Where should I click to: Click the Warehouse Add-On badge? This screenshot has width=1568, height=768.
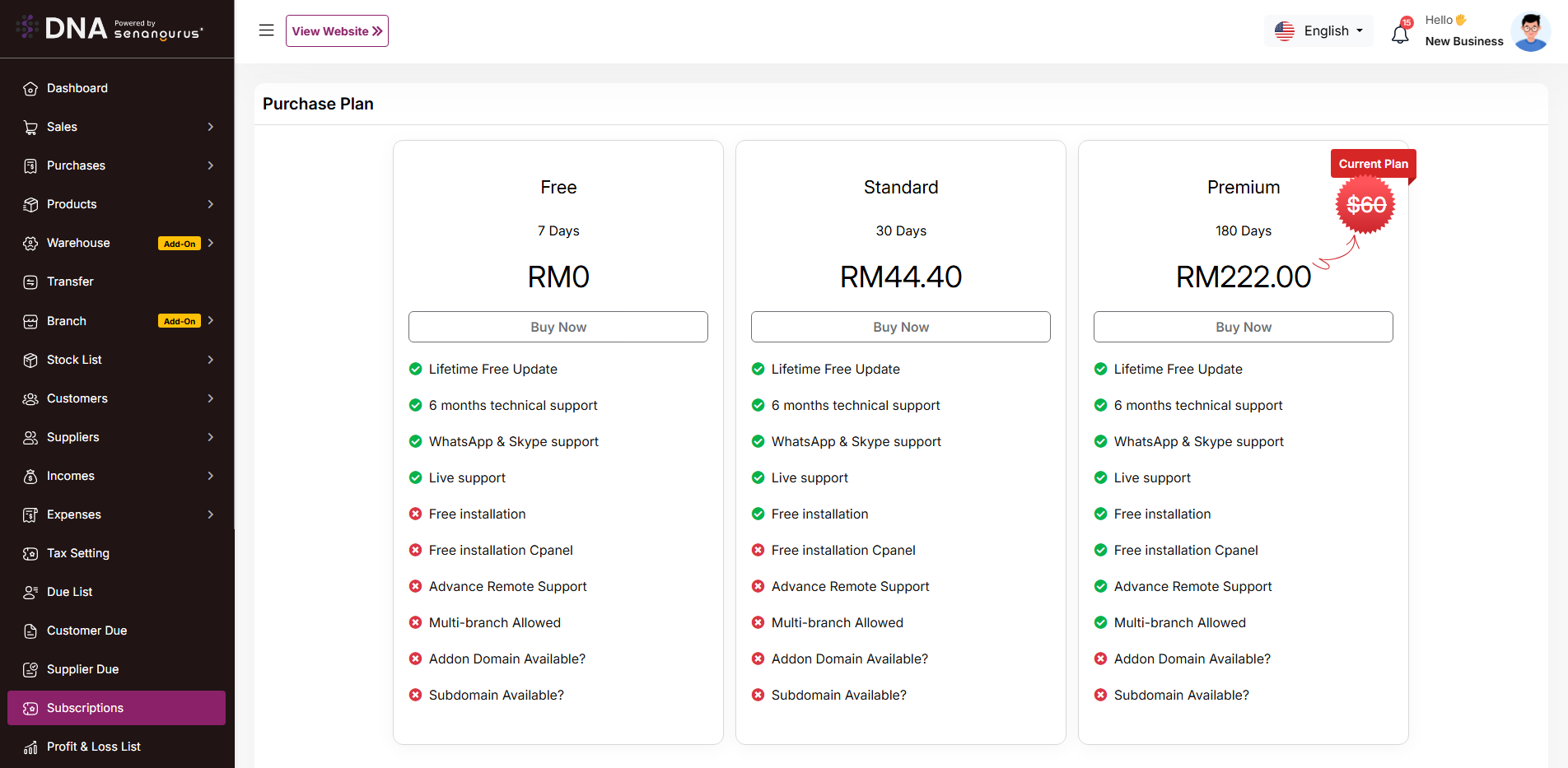[180, 244]
